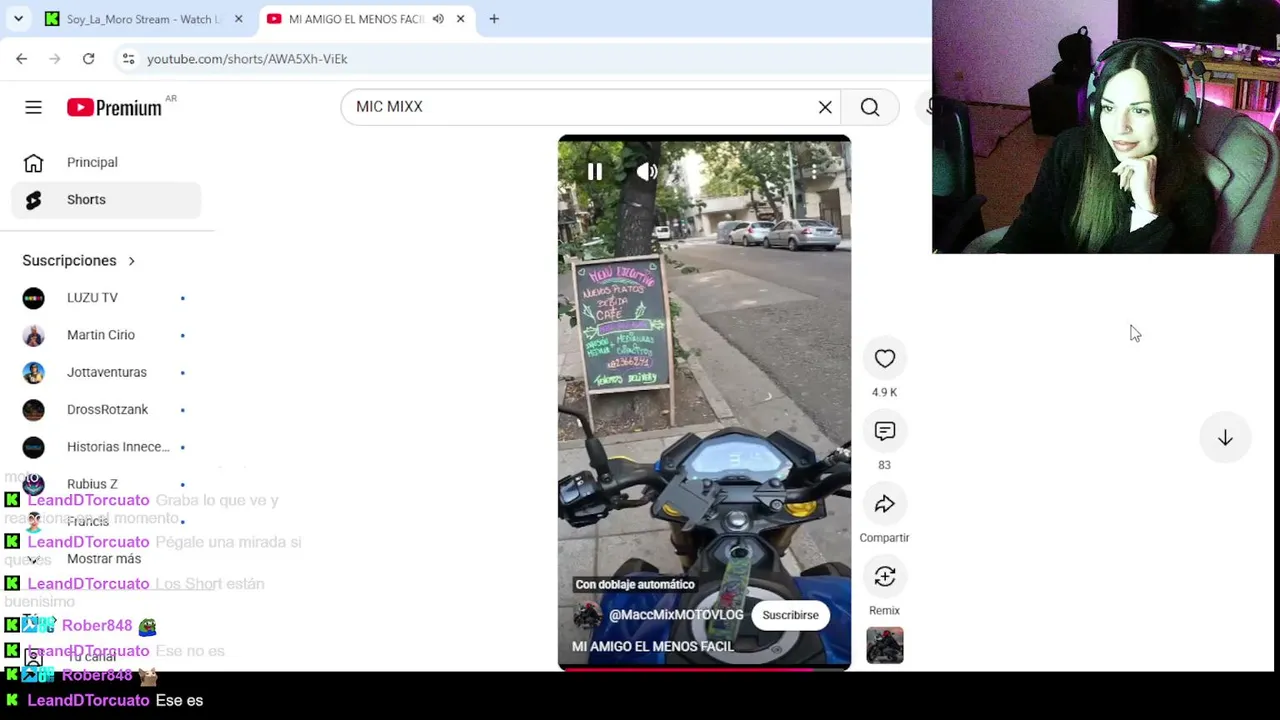The height and width of the screenshot is (720, 1280).
Task: Click the magnifier search button
Action: coord(870,107)
